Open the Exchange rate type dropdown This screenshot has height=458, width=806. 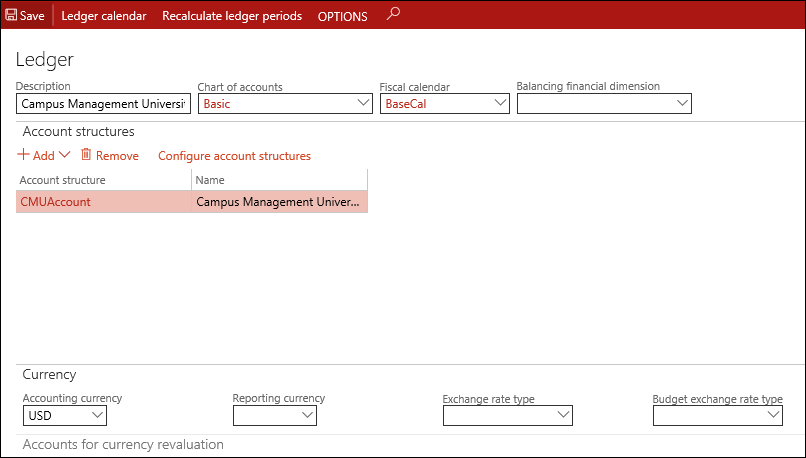pyautogui.click(x=562, y=415)
